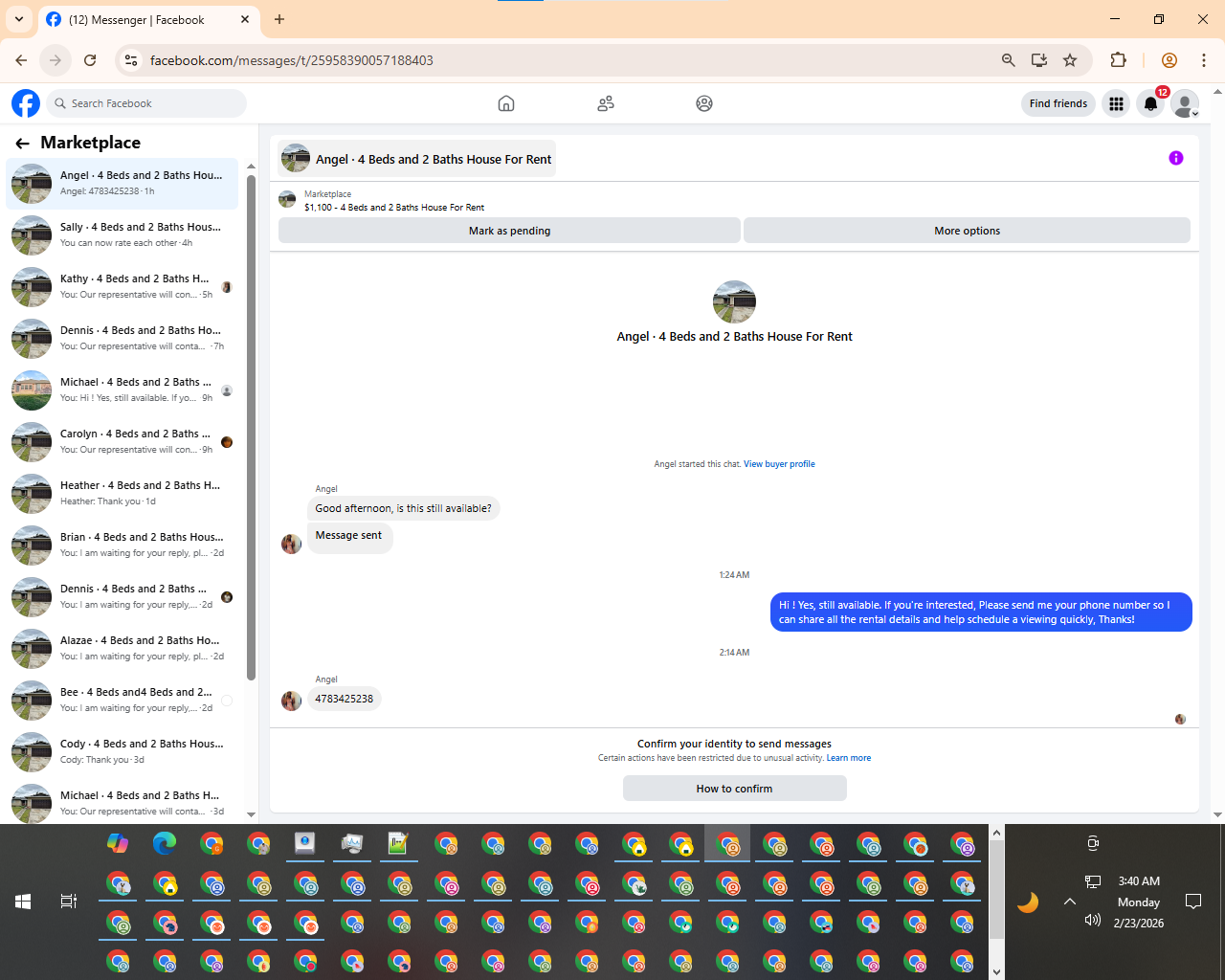1225x980 pixels.
Task: Click Angel's avatar beside the phone number
Action: click(x=292, y=701)
